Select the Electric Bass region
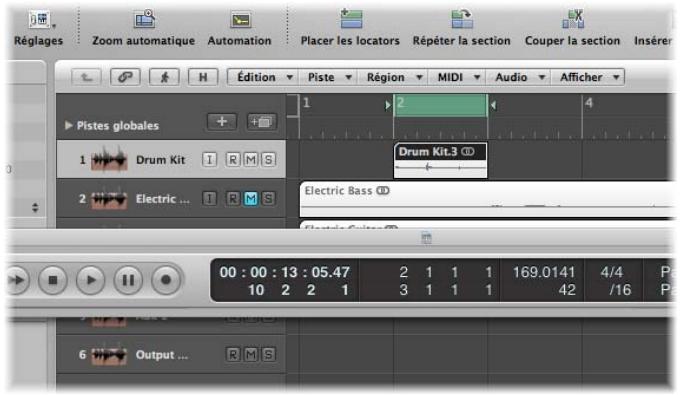 coord(486,199)
